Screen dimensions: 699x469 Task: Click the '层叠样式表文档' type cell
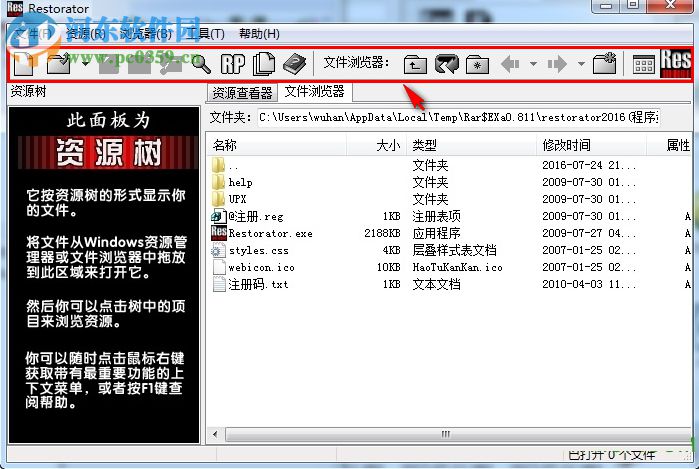click(x=454, y=250)
